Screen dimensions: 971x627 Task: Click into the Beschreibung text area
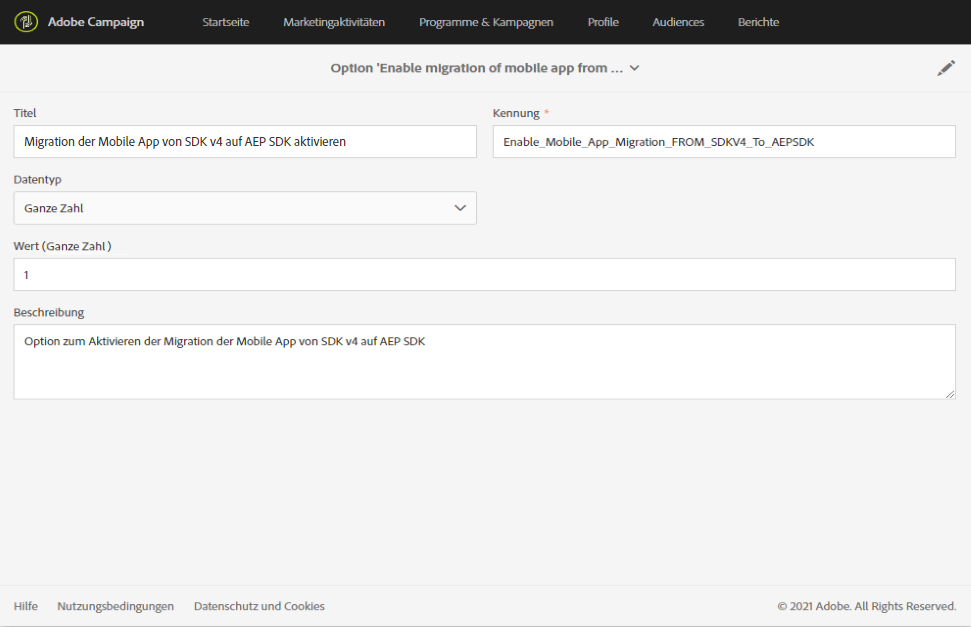484,362
